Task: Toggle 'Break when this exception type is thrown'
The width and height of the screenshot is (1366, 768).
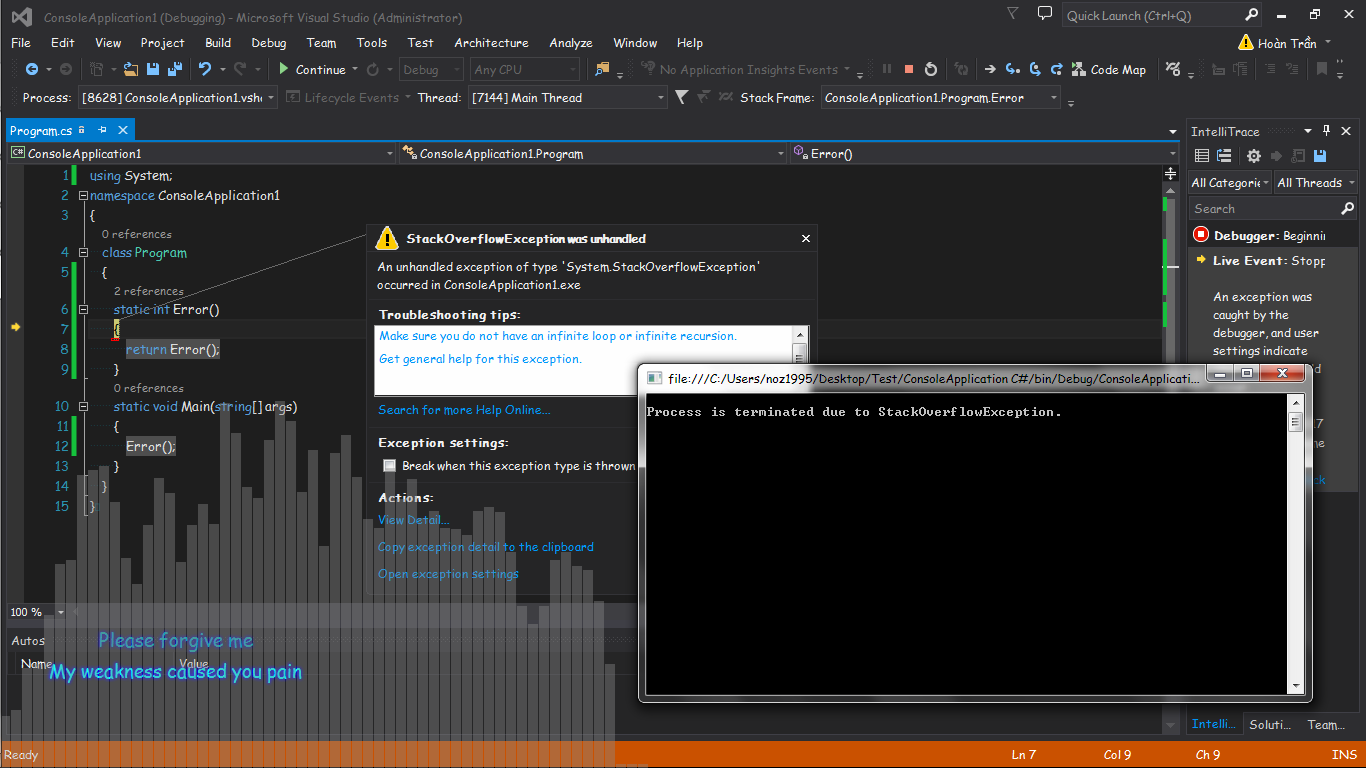Action: [390, 466]
